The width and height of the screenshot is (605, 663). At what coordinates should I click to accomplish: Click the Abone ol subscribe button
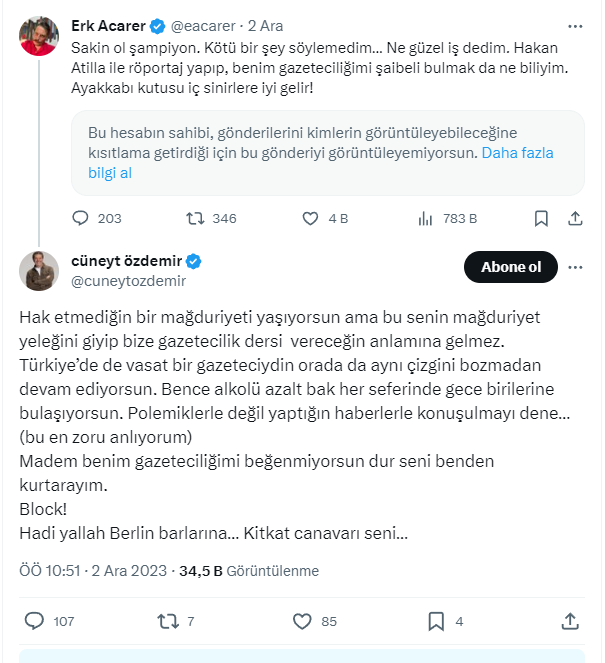511,267
